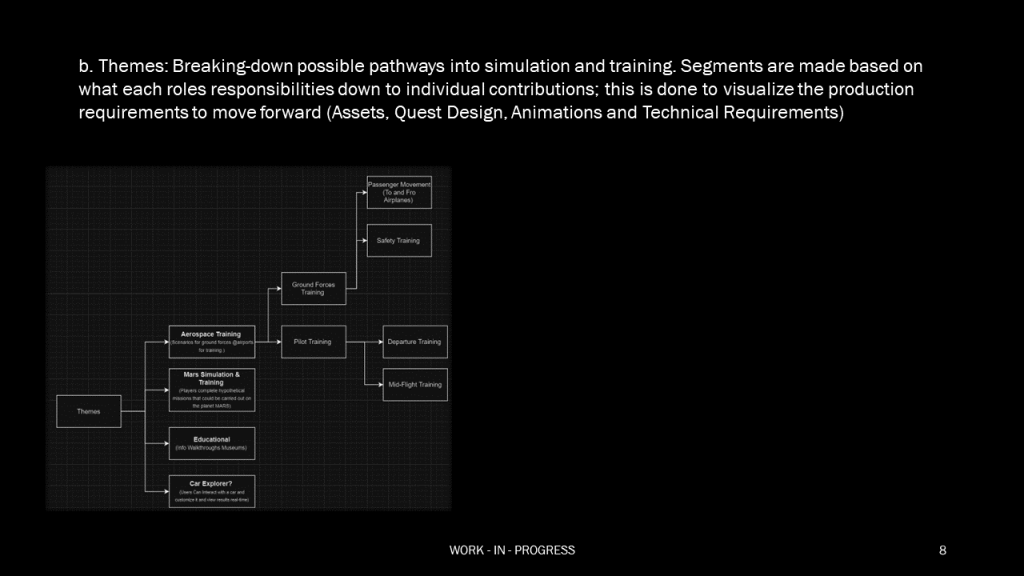This screenshot has height=576, width=1024.
Task: Click the Mid-Flight Training box
Action: click(414, 384)
